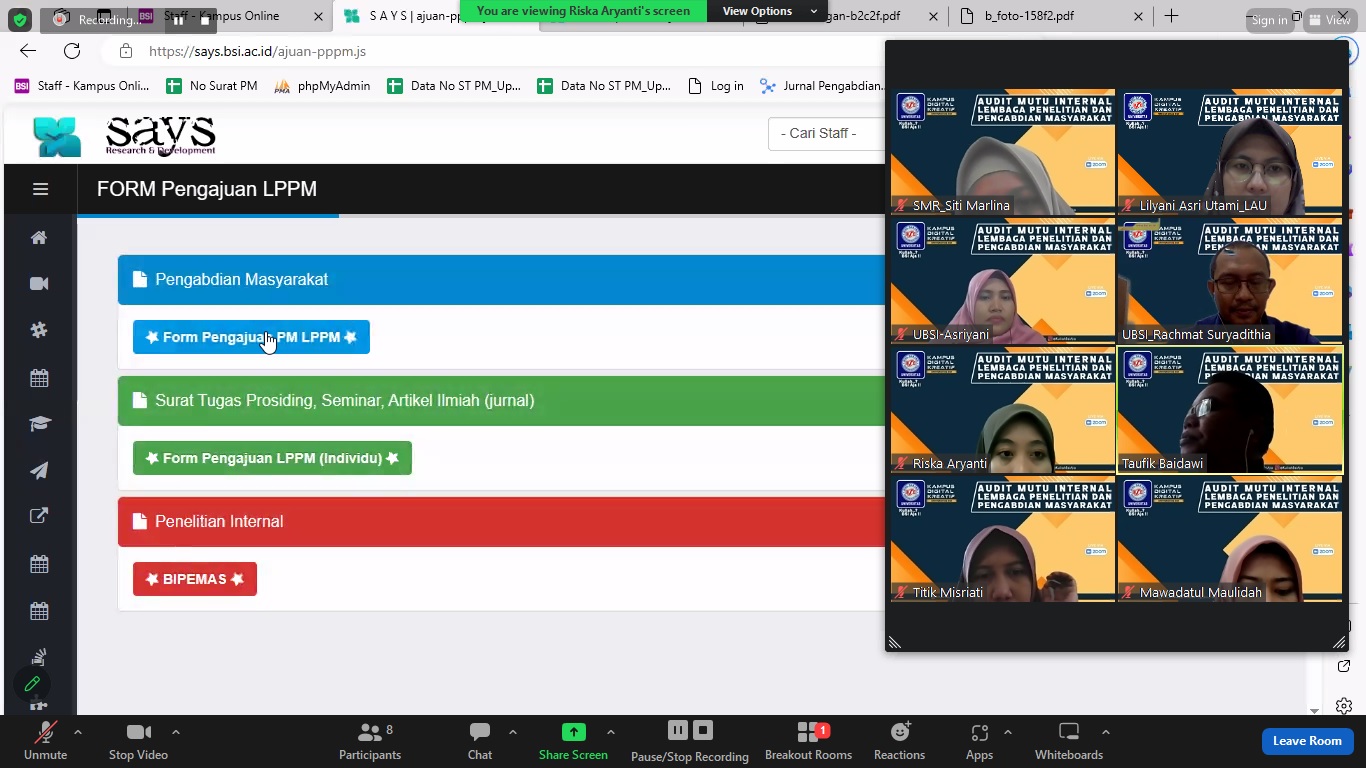This screenshot has width=1366, height=768.
Task: Open the graduation cap sidebar item
Action: [39, 424]
